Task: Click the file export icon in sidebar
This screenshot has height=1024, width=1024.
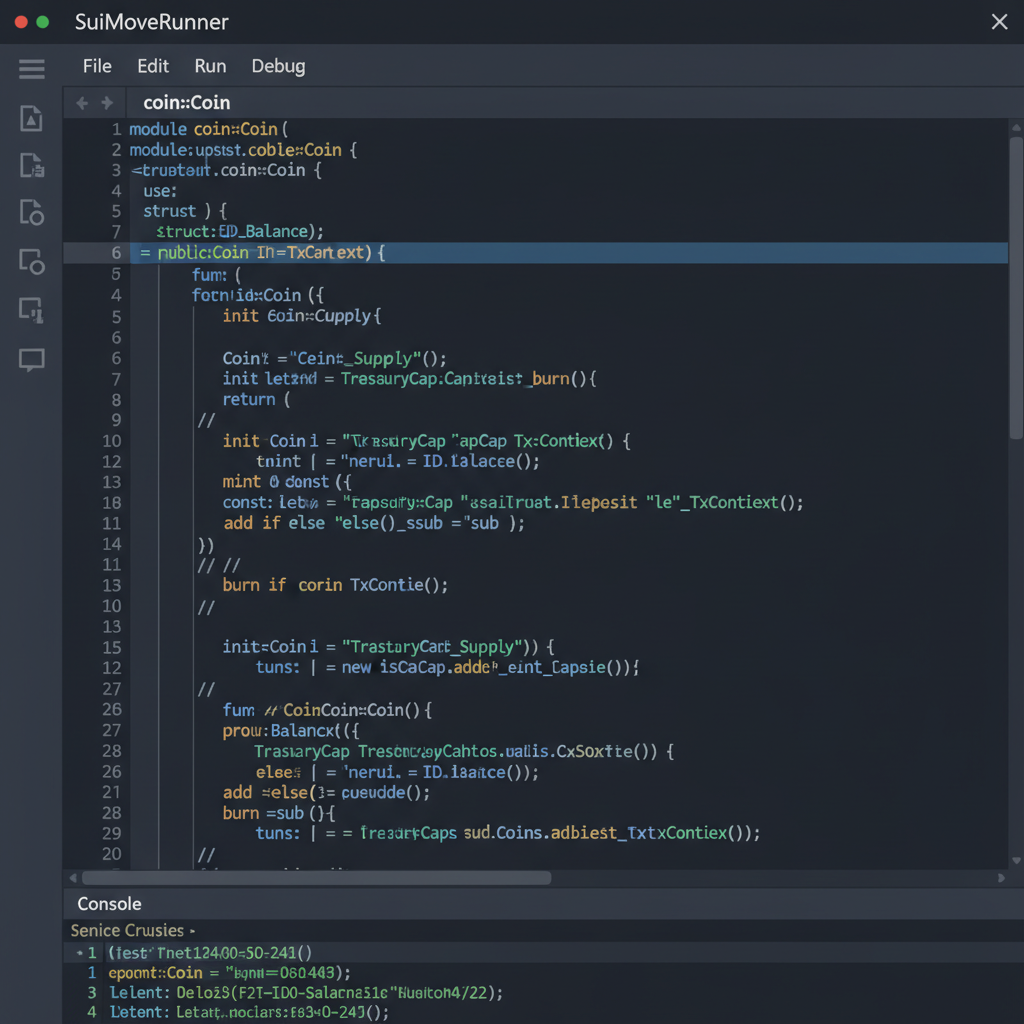Action: pyautogui.click(x=31, y=165)
